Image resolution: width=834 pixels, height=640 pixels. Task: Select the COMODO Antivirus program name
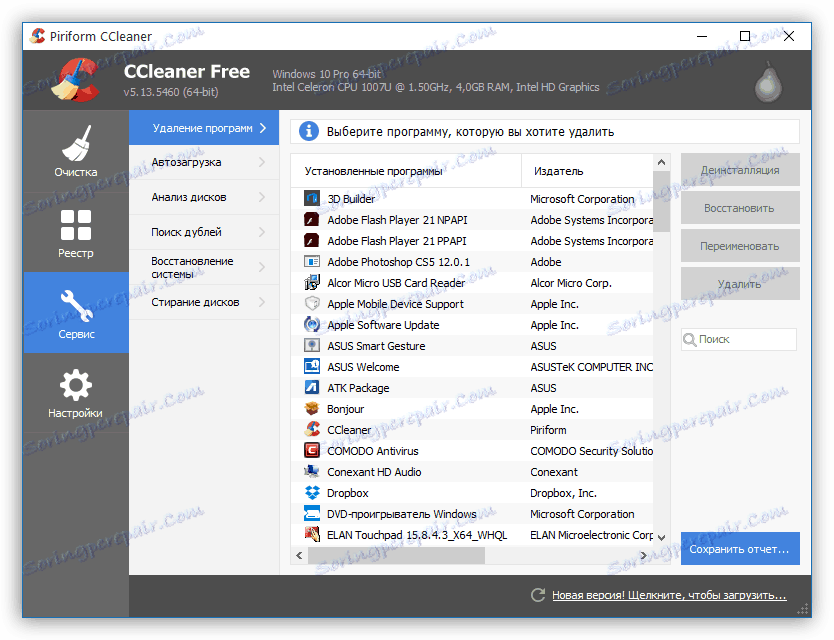click(373, 451)
